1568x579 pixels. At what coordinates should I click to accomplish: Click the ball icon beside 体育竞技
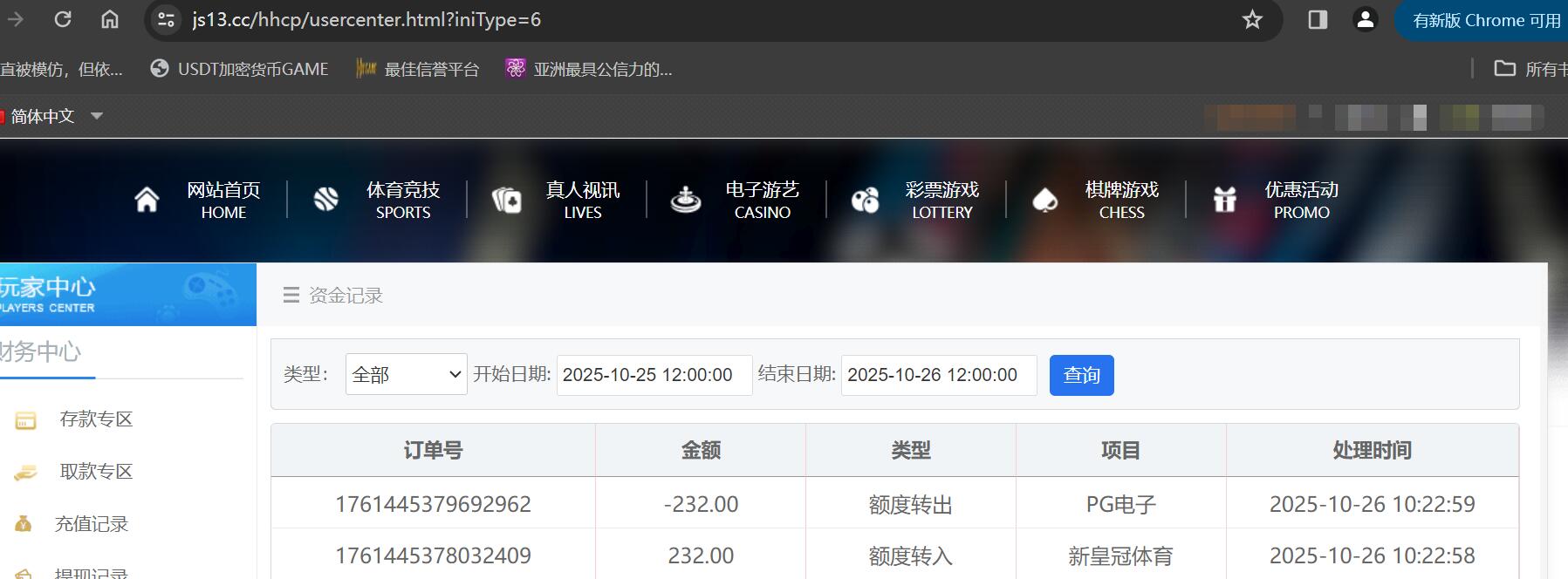[x=326, y=200]
